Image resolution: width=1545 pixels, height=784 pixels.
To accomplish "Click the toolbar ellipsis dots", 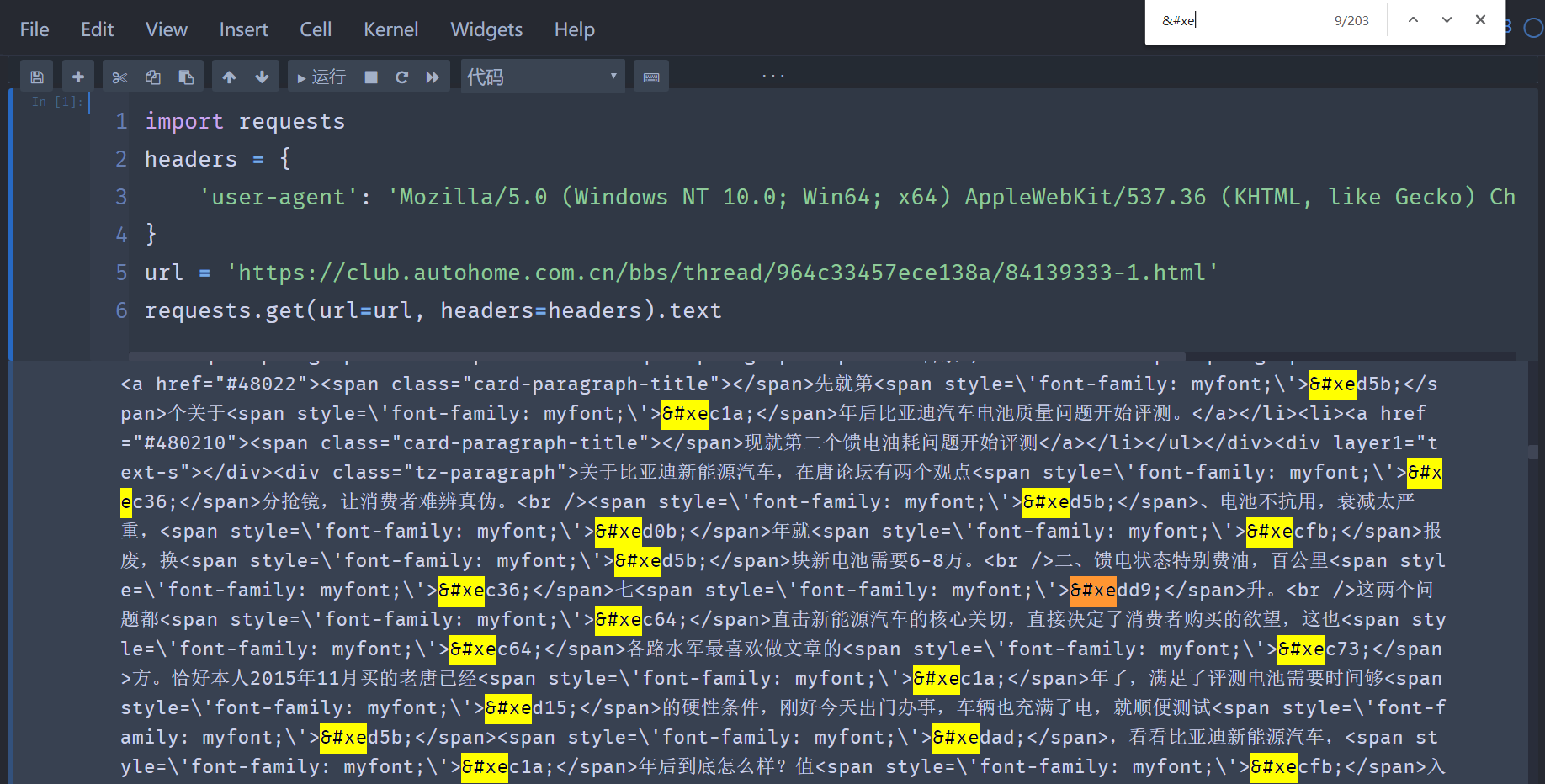I will (x=773, y=76).
